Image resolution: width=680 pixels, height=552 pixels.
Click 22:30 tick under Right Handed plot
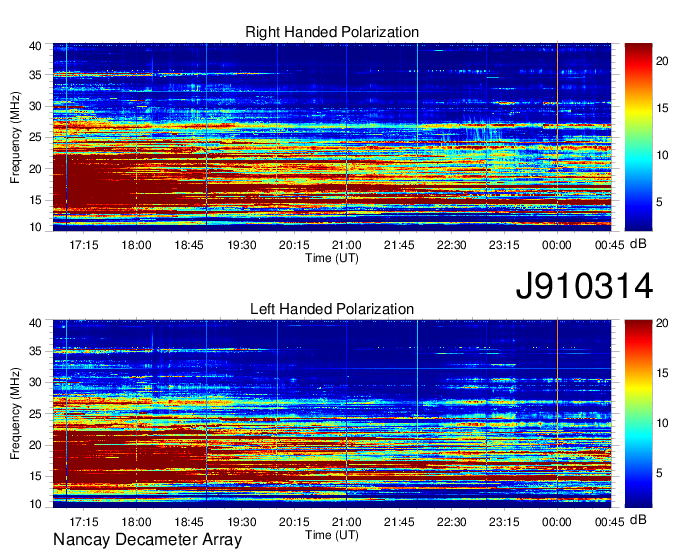point(451,245)
